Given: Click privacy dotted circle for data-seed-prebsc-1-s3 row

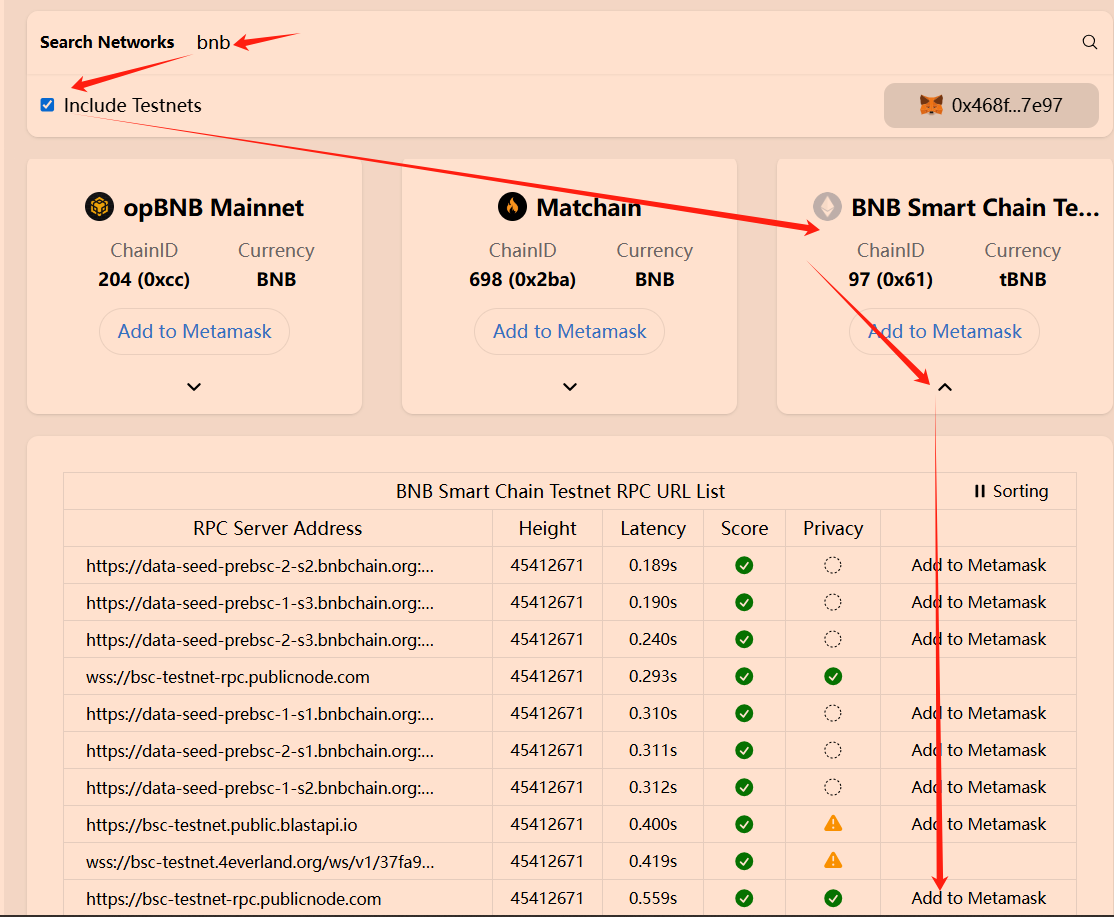Looking at the screenshot, I should [x=833, y=602].
